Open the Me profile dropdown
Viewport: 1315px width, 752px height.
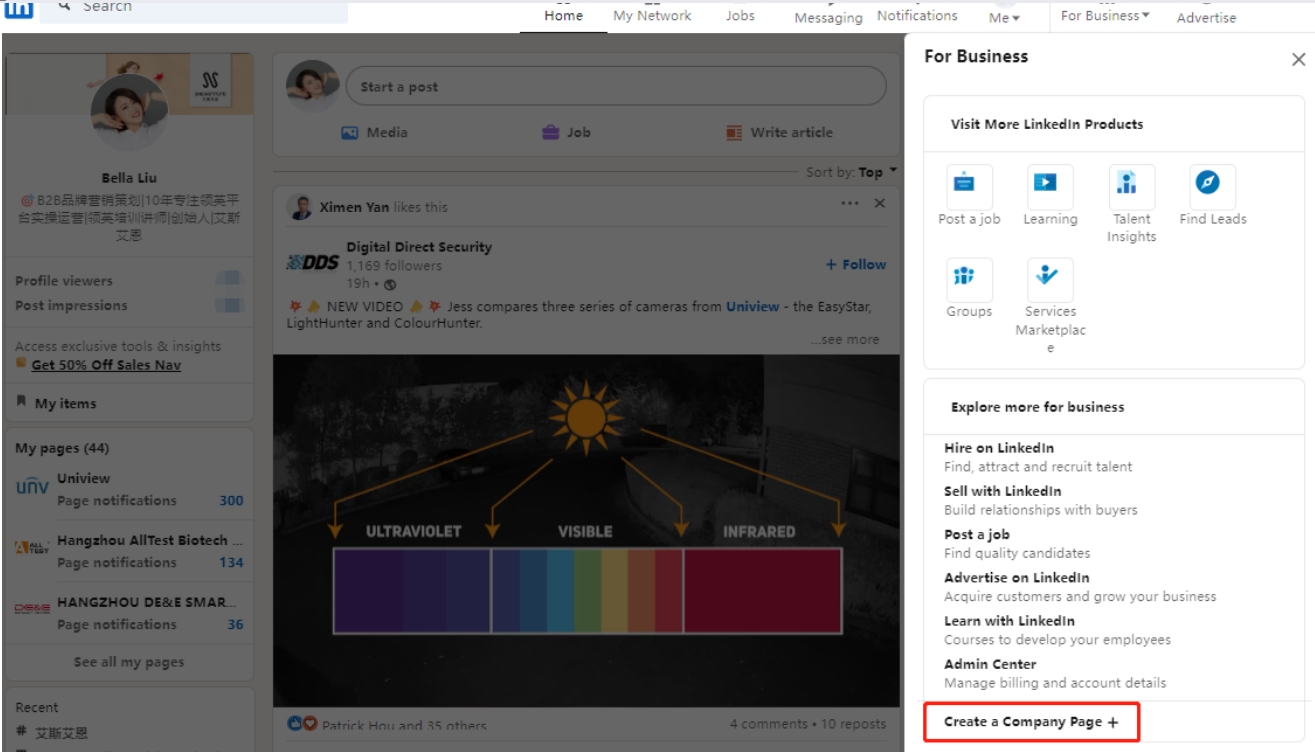click(1004, 18)
